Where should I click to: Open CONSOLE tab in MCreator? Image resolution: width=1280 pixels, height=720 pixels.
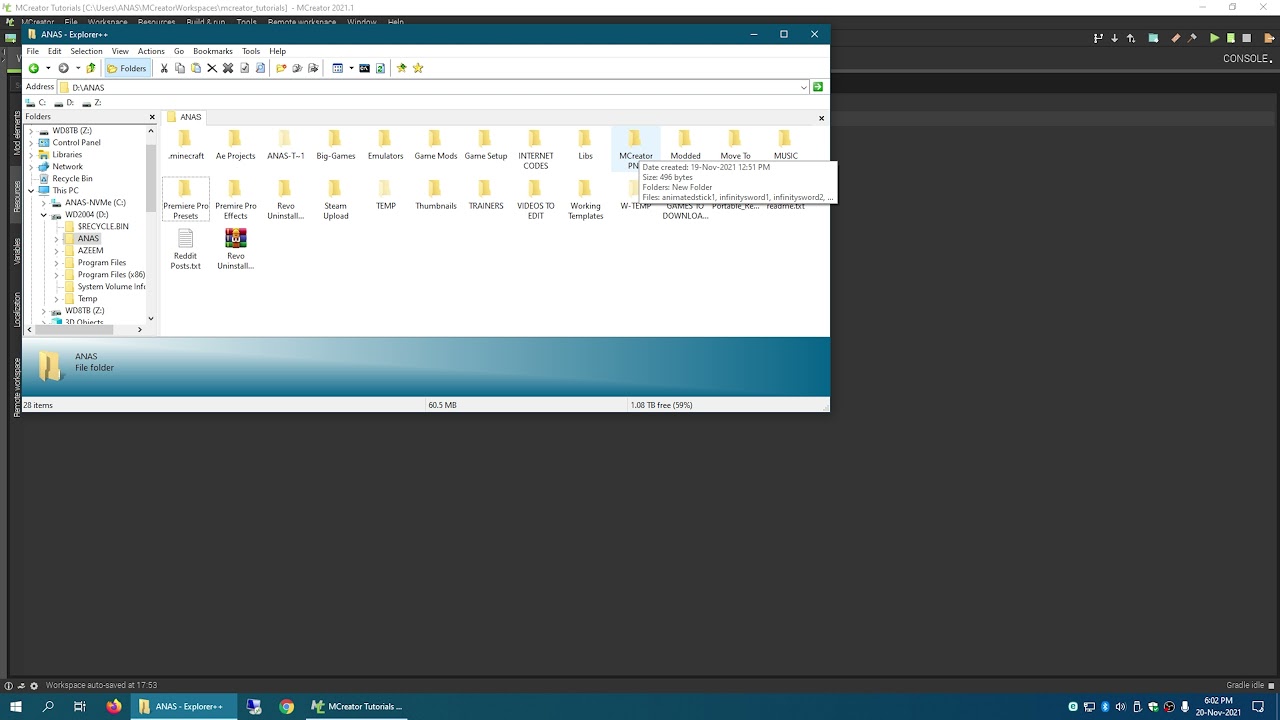click(1246, 58)
